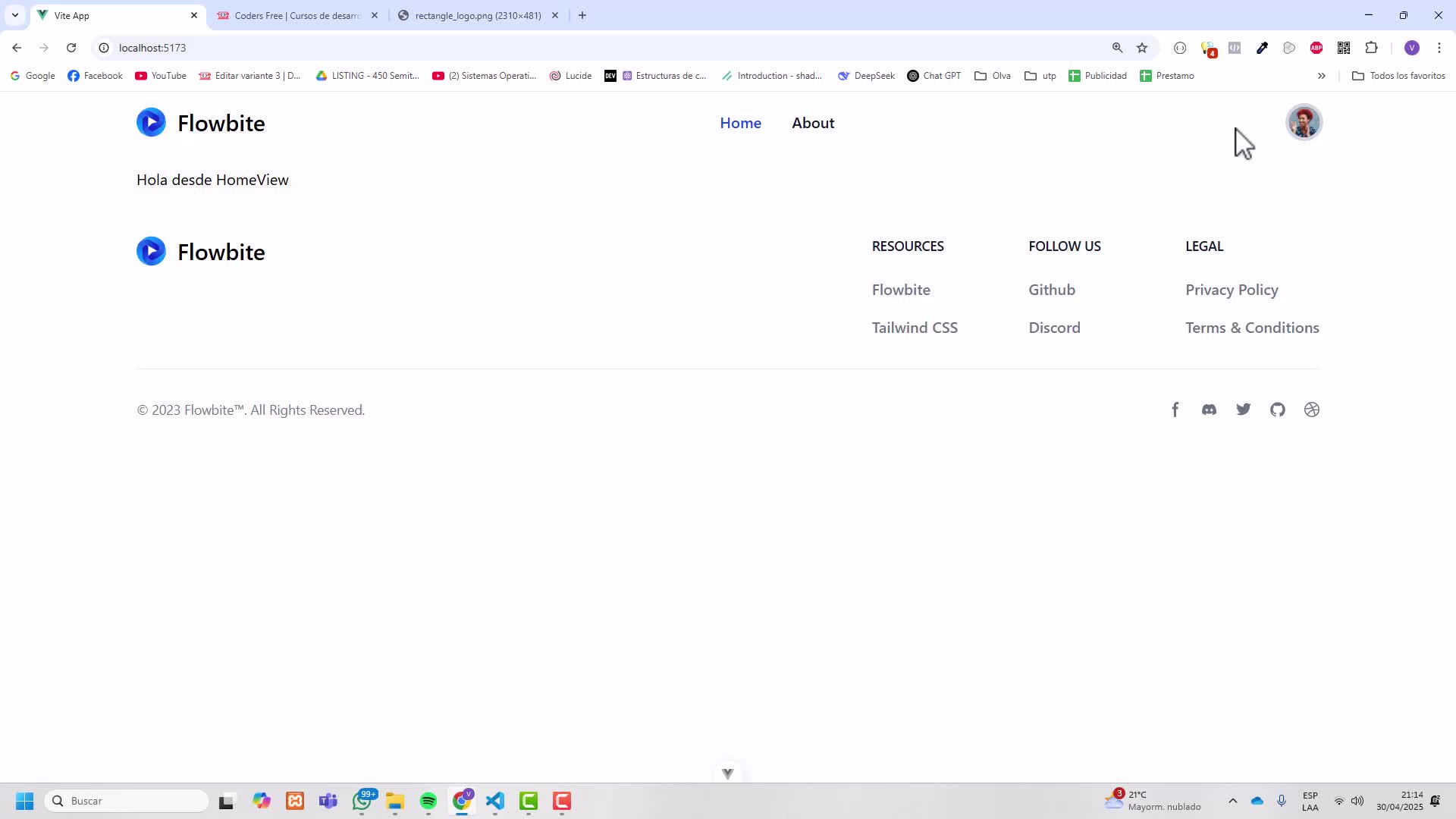This screenshot has width=1456, height=819.
Task: Go forward with the forward arrow
Action: (x=44, y=48)
